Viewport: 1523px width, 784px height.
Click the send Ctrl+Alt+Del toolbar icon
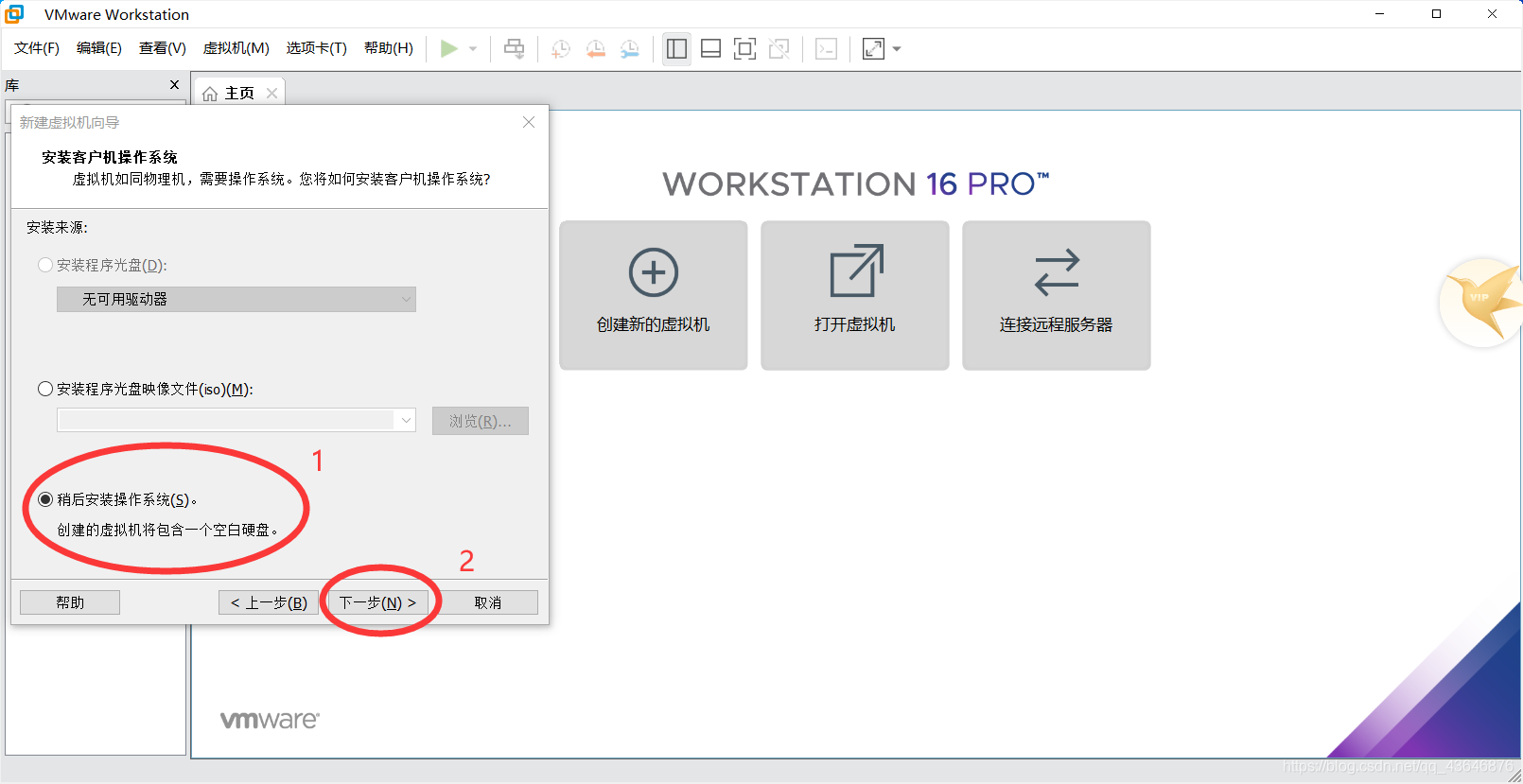(515, 48)
